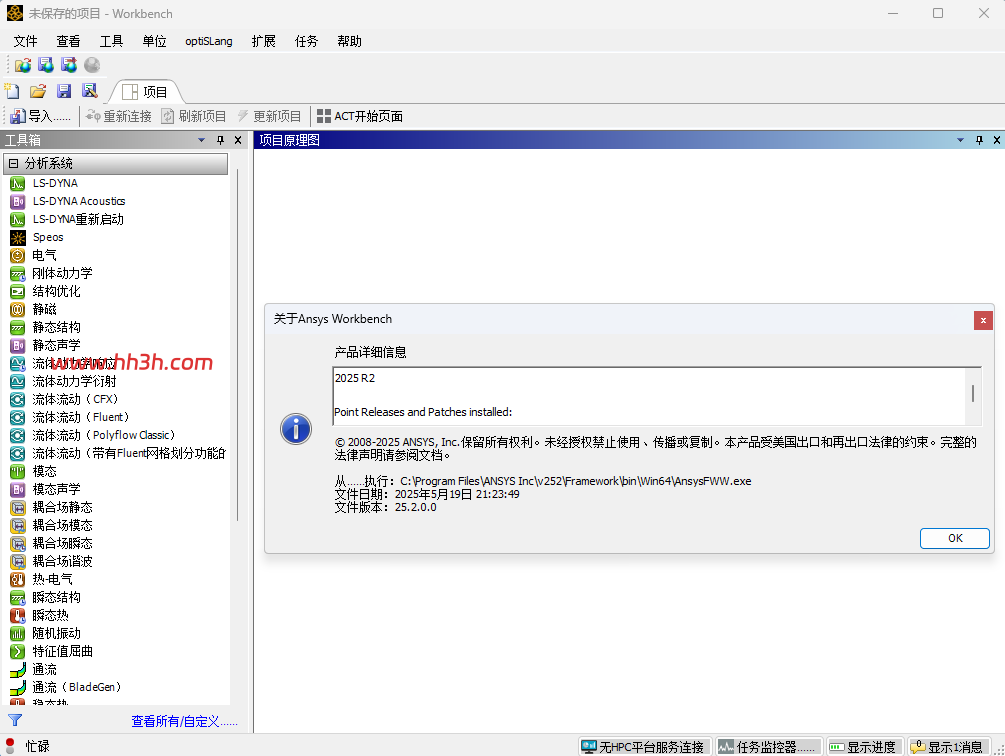Click the toolbox filter funnel icon

tap(15, 720)
